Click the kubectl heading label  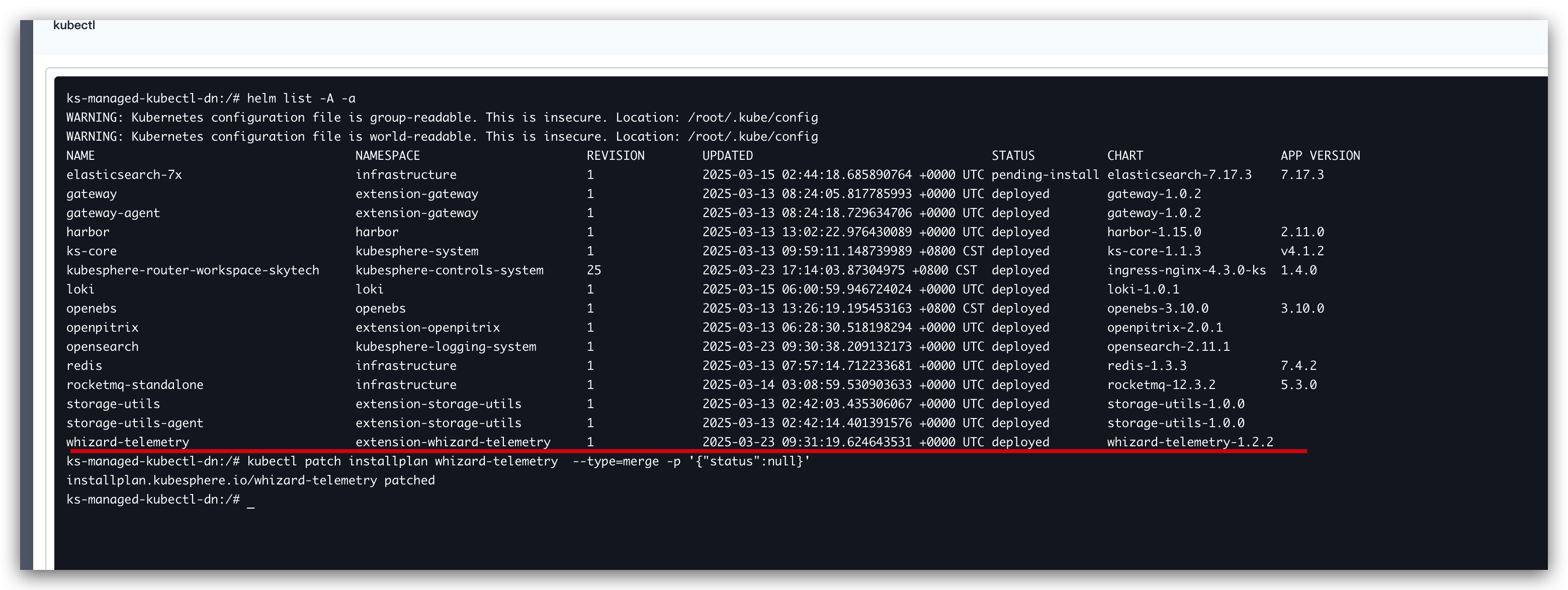pyautogui.click(x=73, y=25)
